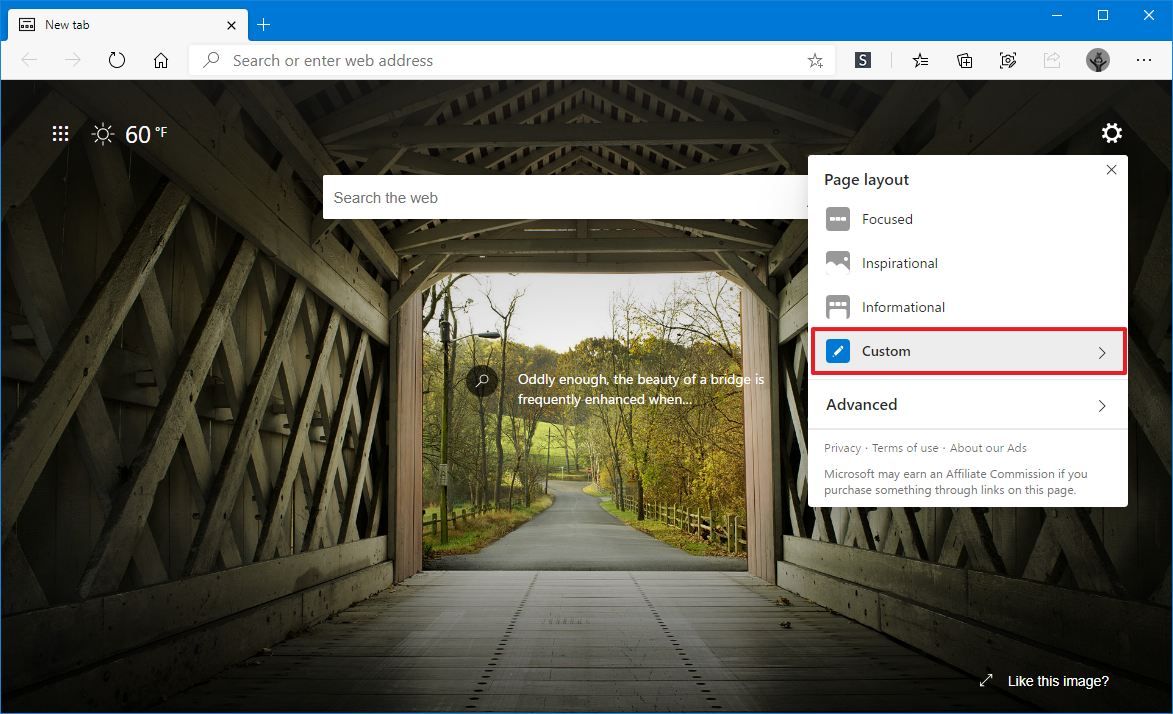Open the S extension in the toolbar

click(862, 60)
